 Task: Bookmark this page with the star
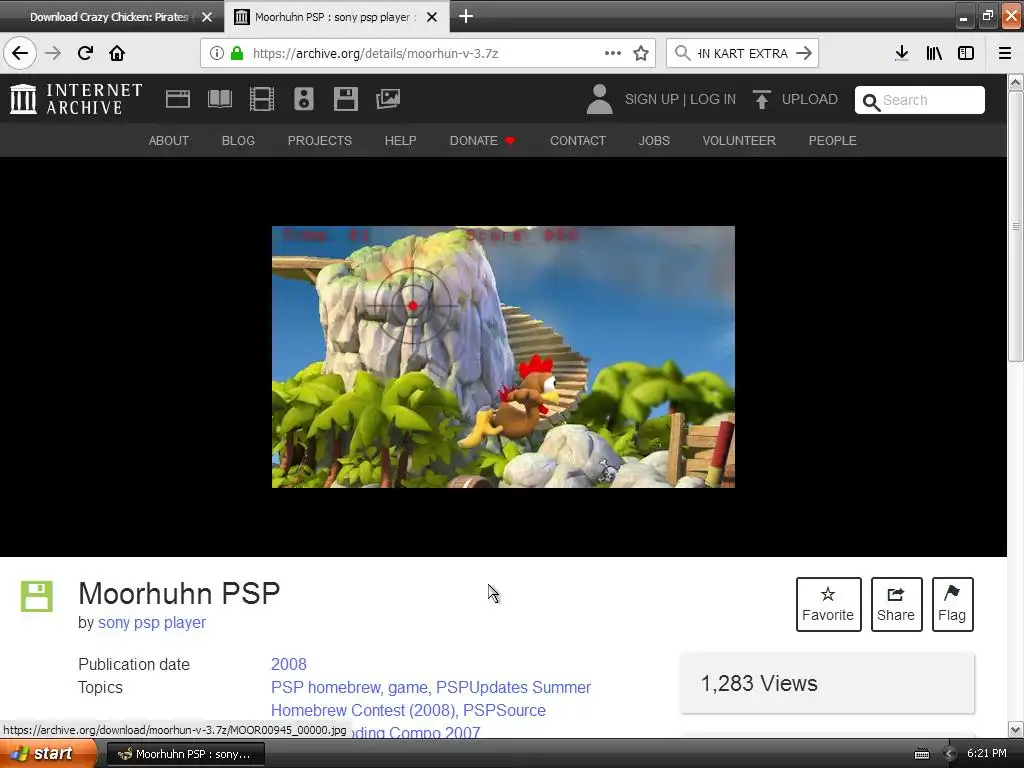(x=641, y=53)
